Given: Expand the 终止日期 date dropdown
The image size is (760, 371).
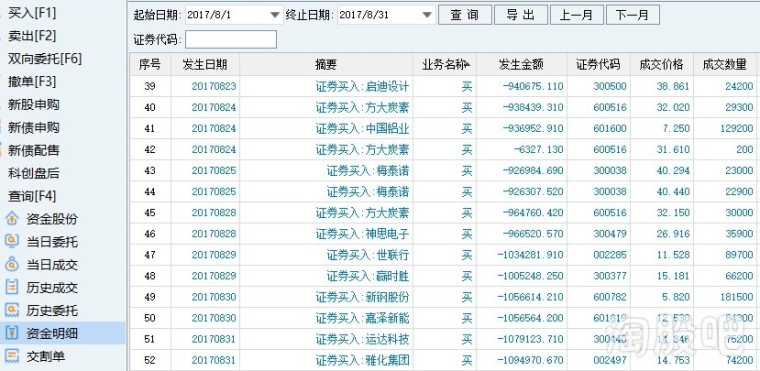Looking at the screenshot, I should coord(427,15).
